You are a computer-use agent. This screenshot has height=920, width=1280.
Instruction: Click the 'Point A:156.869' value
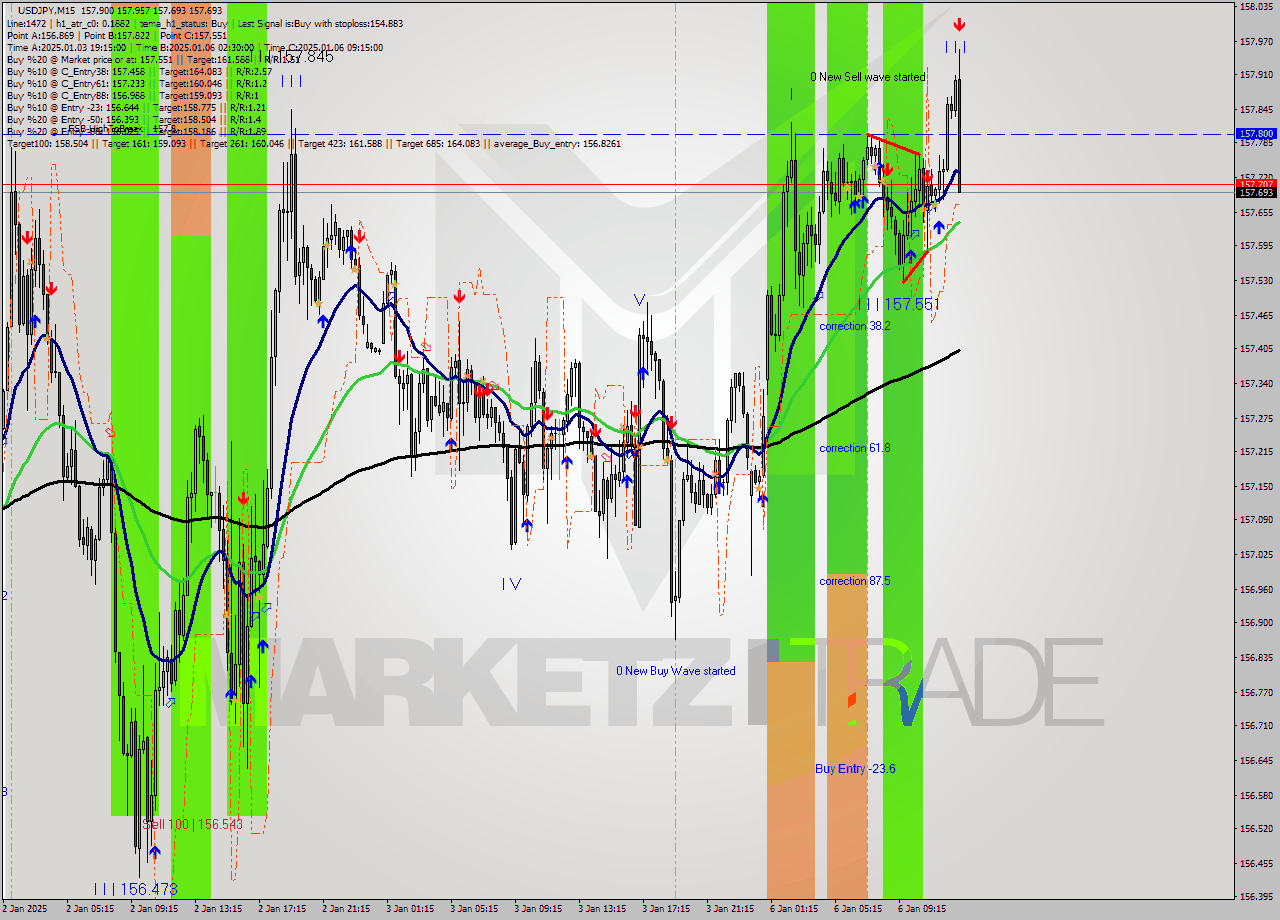[x=39, y=35]
